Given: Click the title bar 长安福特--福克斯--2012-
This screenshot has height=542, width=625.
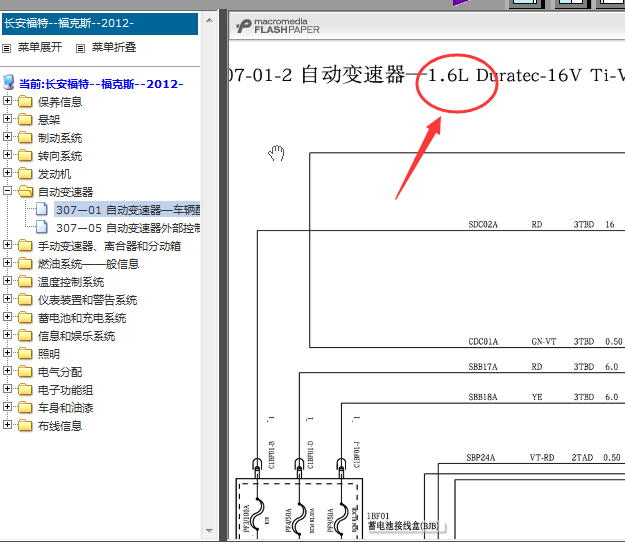Looking at the screenshot, I should (100, 24).
